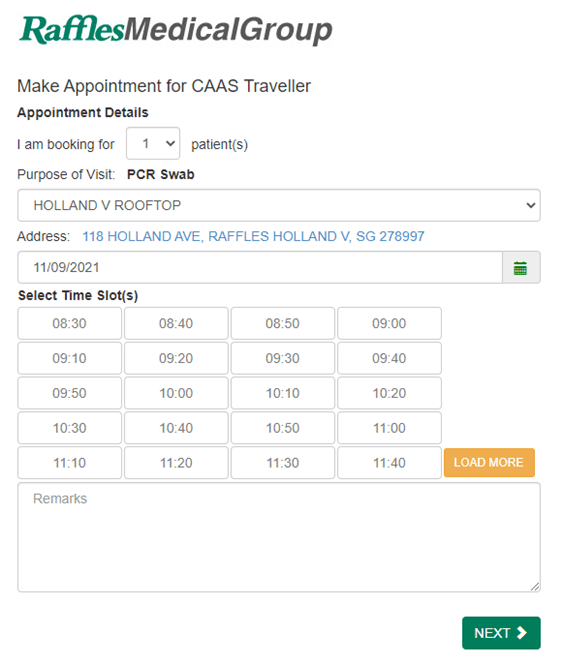Pick the 11:10 time slot
Image resolution: width=563 pixels, height=664 pixels.
[69, 463]
